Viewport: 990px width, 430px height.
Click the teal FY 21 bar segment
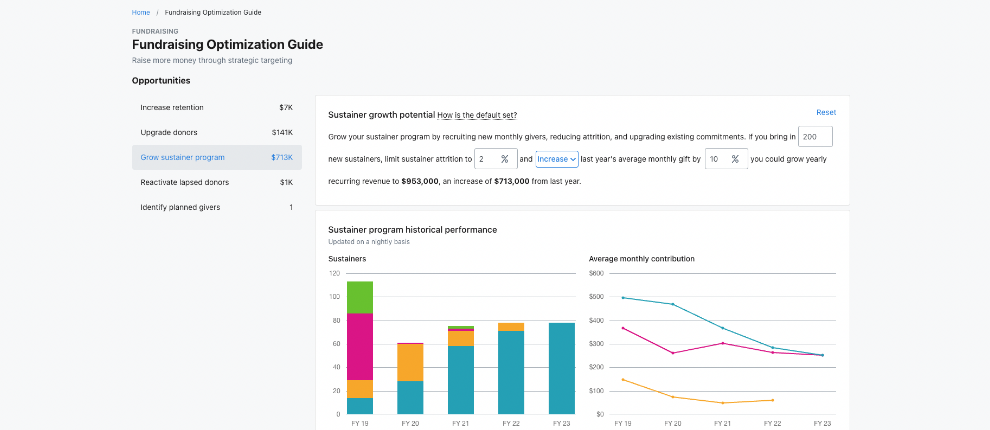tap(461, 380)
